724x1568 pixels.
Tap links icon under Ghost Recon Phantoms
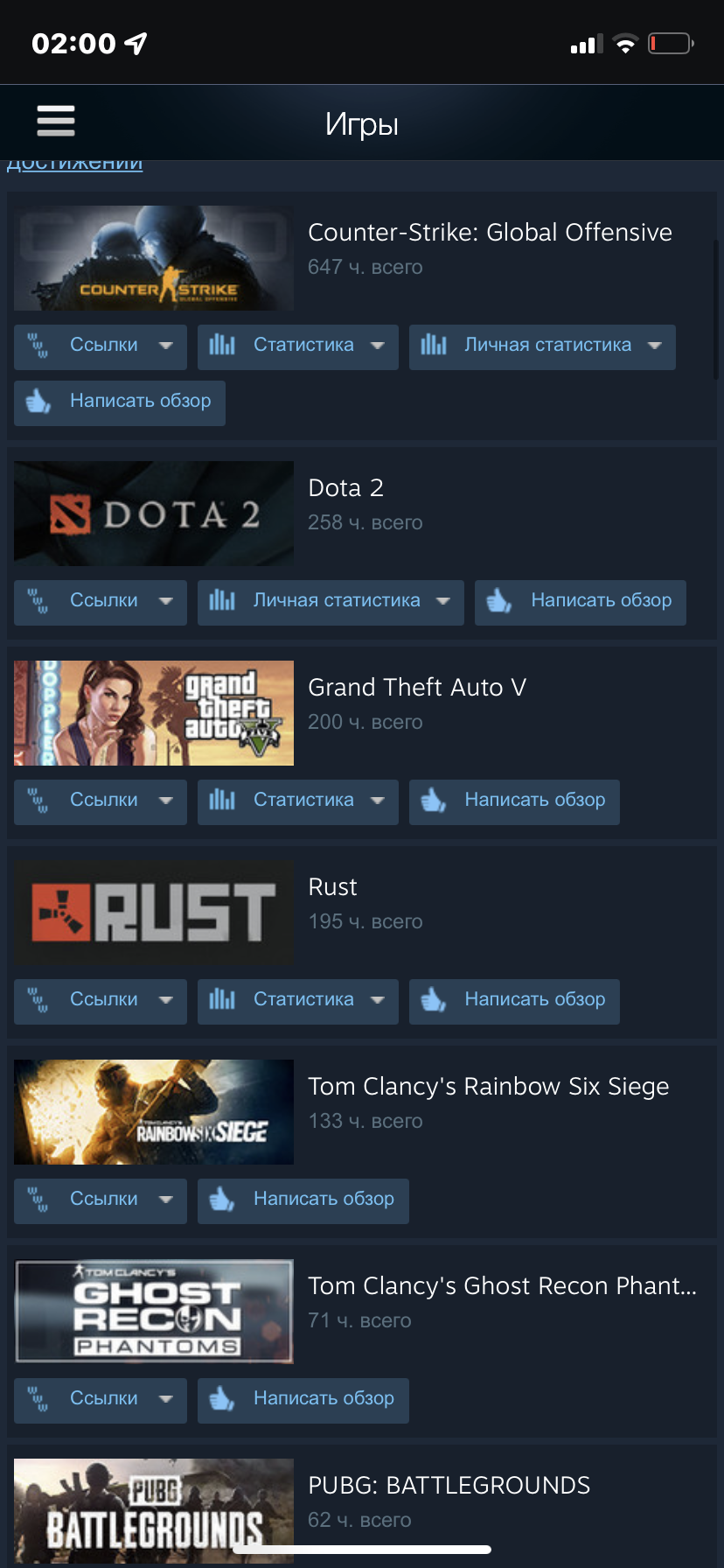pyautogui.click(x=38, y=1398)
